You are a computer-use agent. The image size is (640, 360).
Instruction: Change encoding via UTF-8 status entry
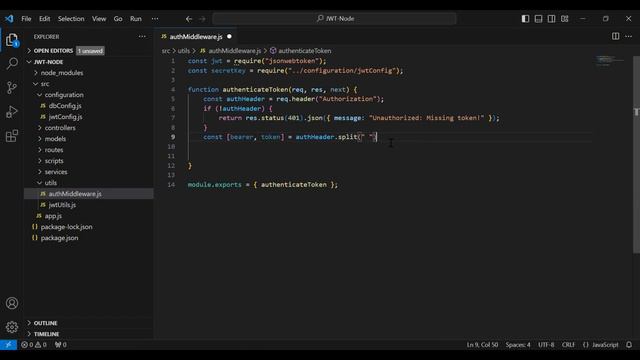pos(546,344)
